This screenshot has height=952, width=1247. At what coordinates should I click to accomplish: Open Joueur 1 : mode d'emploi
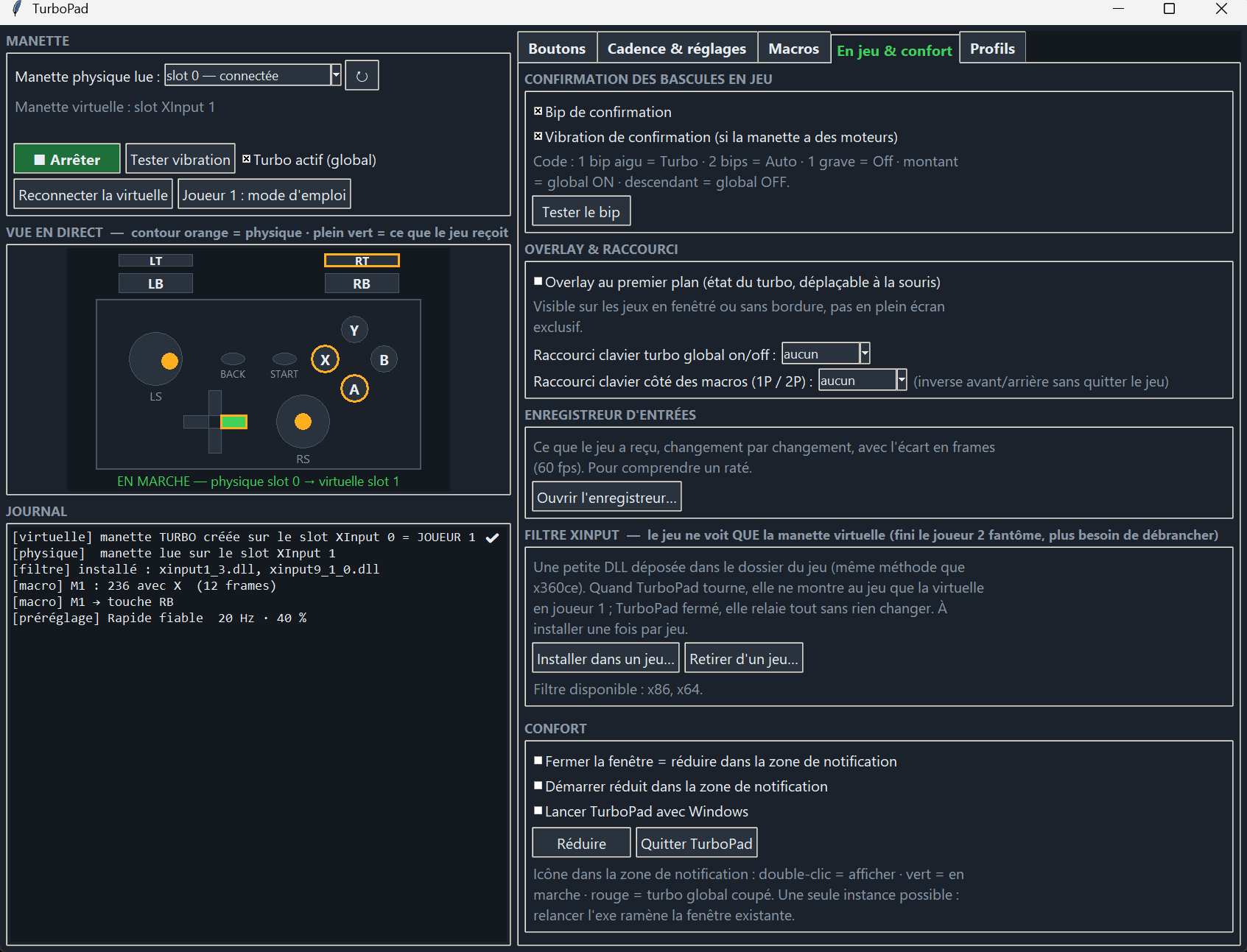(264, 194)
